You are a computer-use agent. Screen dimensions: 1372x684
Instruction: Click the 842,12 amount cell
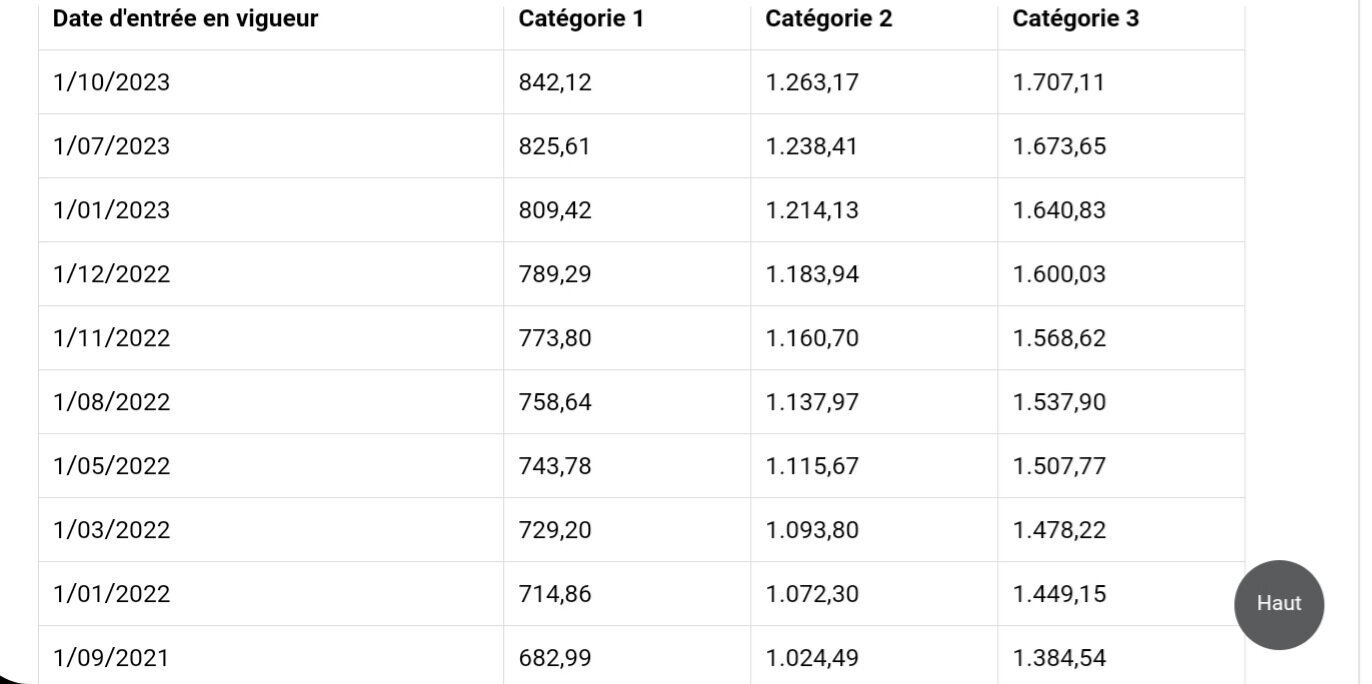pyautogui.click(x=555, y=82)
